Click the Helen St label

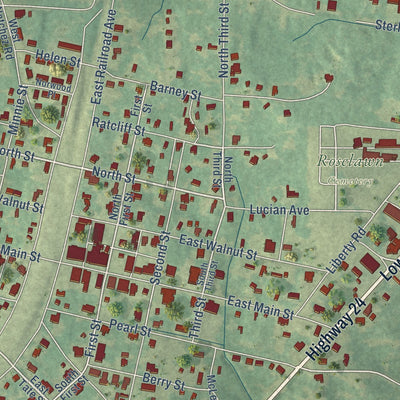click(58, 58)
